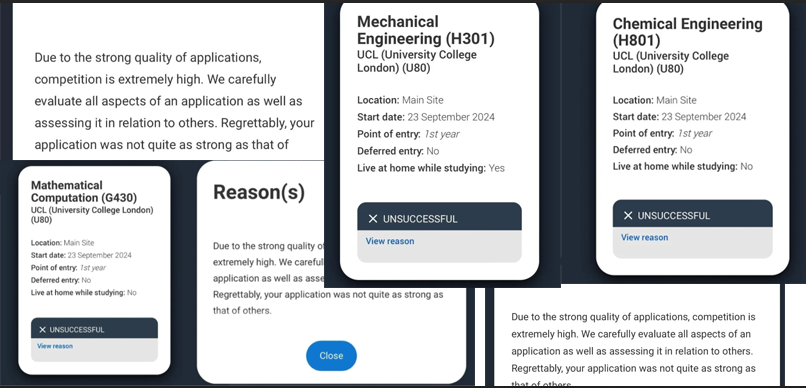Open View reason for Mathematical Computation
806x388 pixels.
coord(55,346)
